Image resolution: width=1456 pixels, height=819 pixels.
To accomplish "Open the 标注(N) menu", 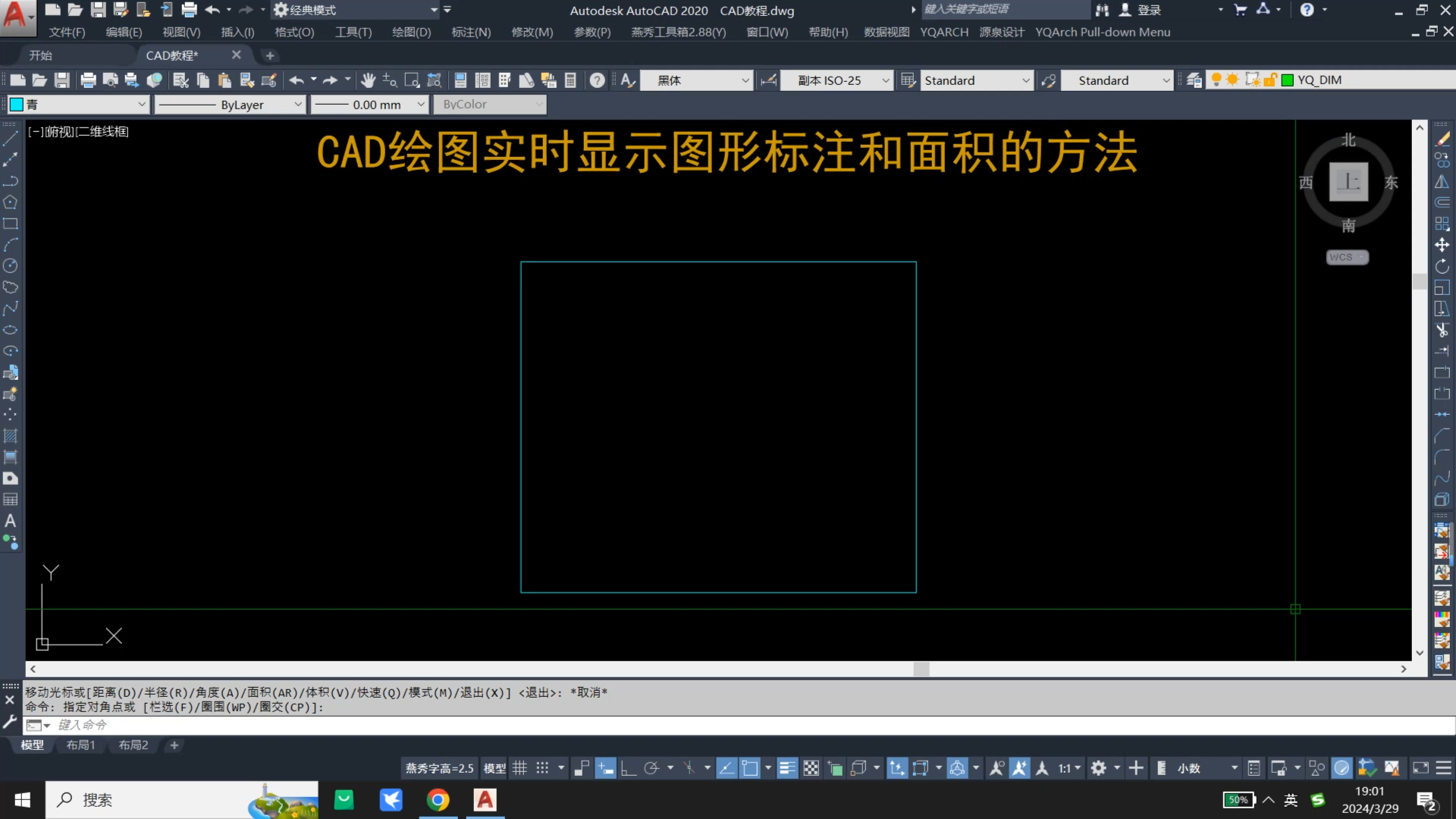I will tap(471, 32).
